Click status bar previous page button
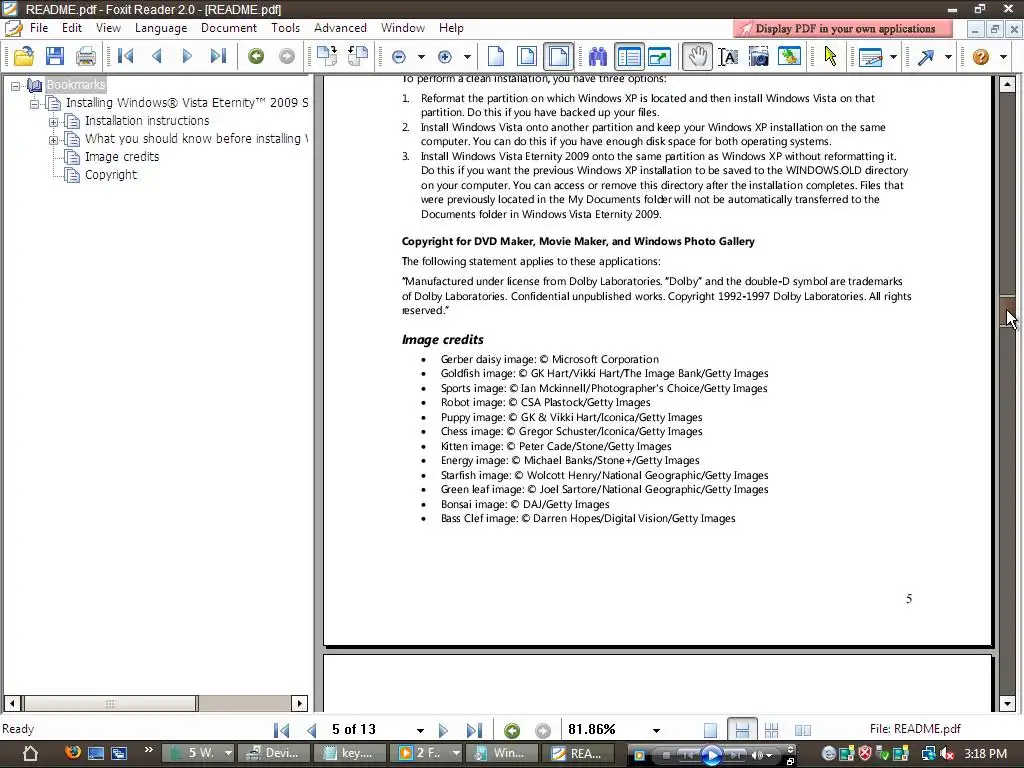Viewport: 1024px width, 768px height. (312, 730)
